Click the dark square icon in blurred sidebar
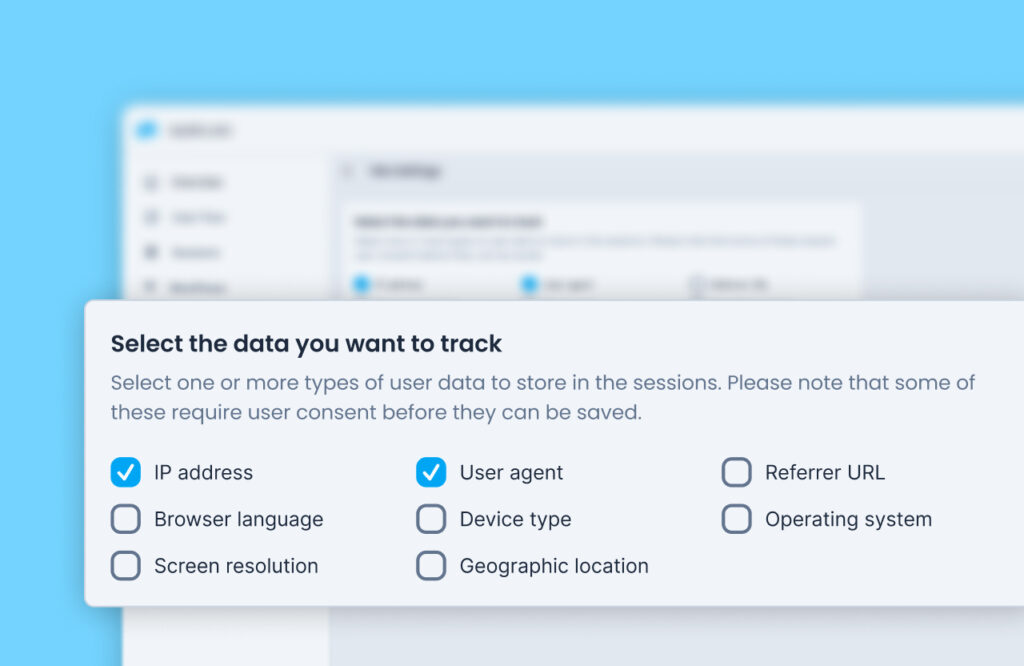 pos(151,252)
